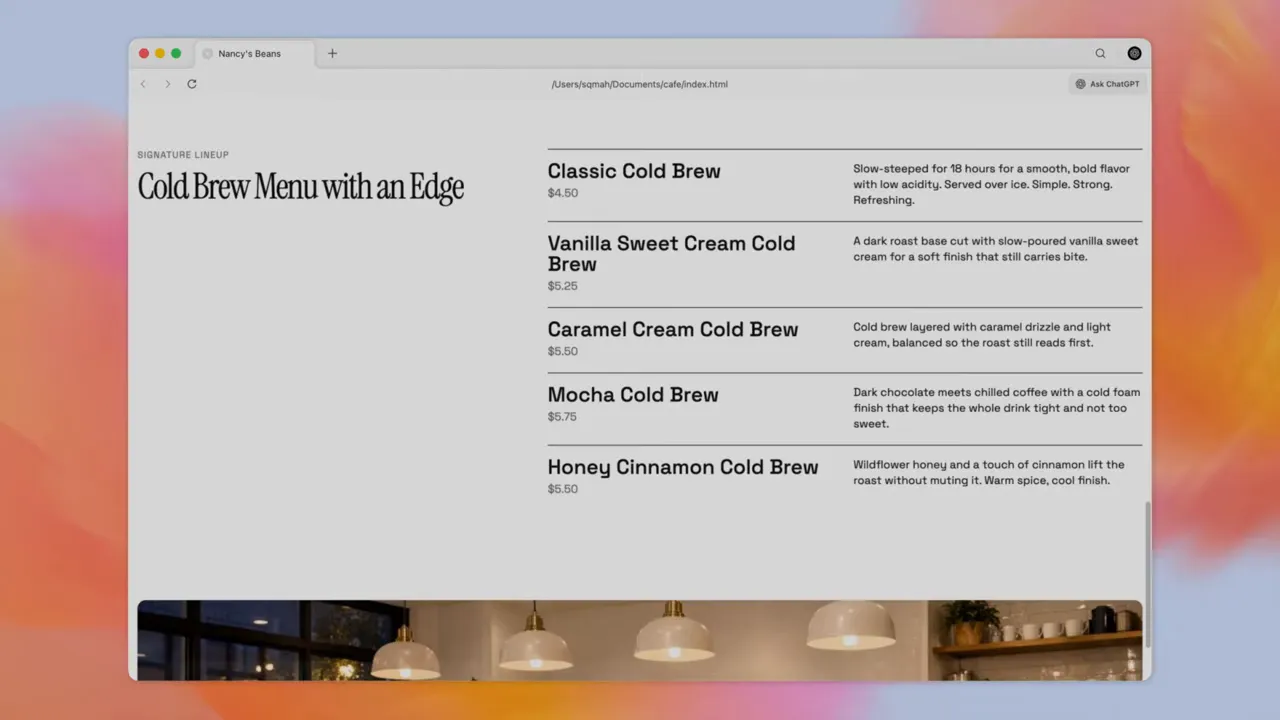
Task: Click the address bar showing cafe/index.html
Action: click(x=640, y=84)
